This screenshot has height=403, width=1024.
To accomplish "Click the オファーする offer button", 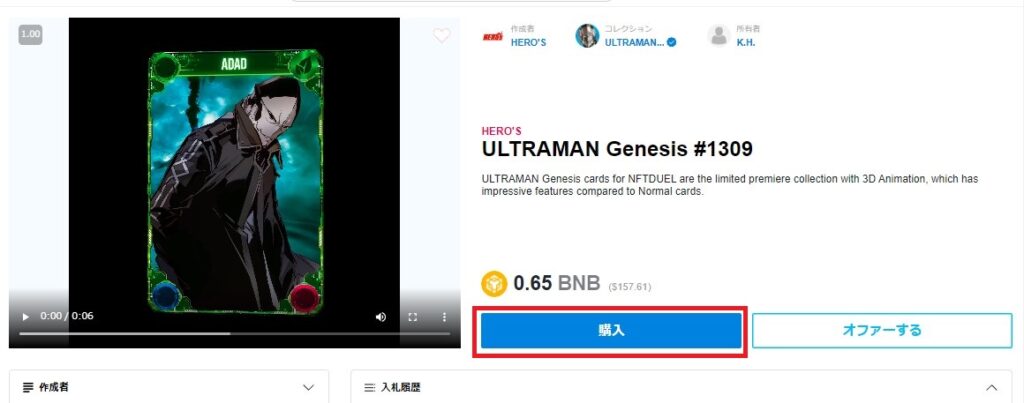I will 882,330.
